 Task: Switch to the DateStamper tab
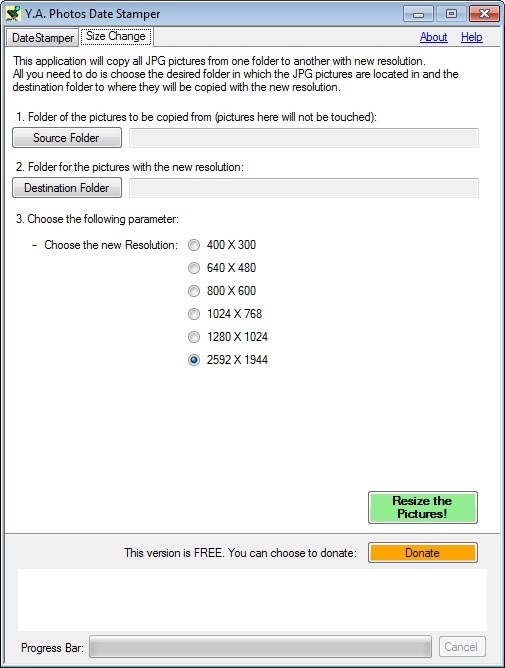pos(43,37)
